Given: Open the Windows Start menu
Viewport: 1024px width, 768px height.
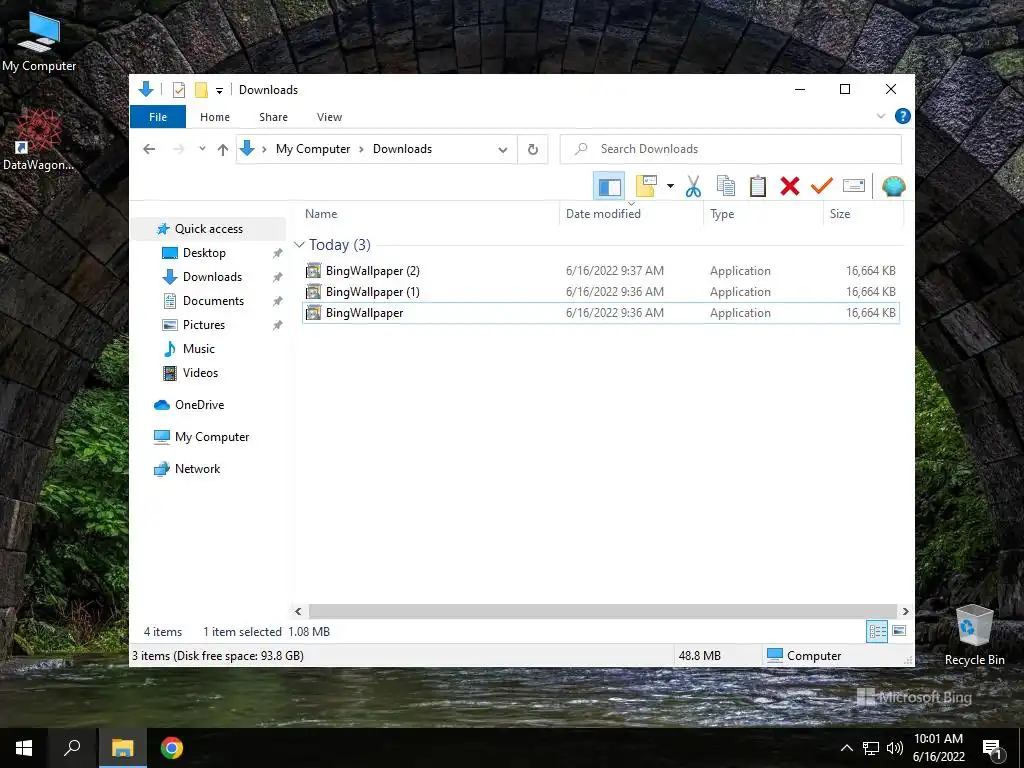Looking at the screenshot, I should point(24,748).
